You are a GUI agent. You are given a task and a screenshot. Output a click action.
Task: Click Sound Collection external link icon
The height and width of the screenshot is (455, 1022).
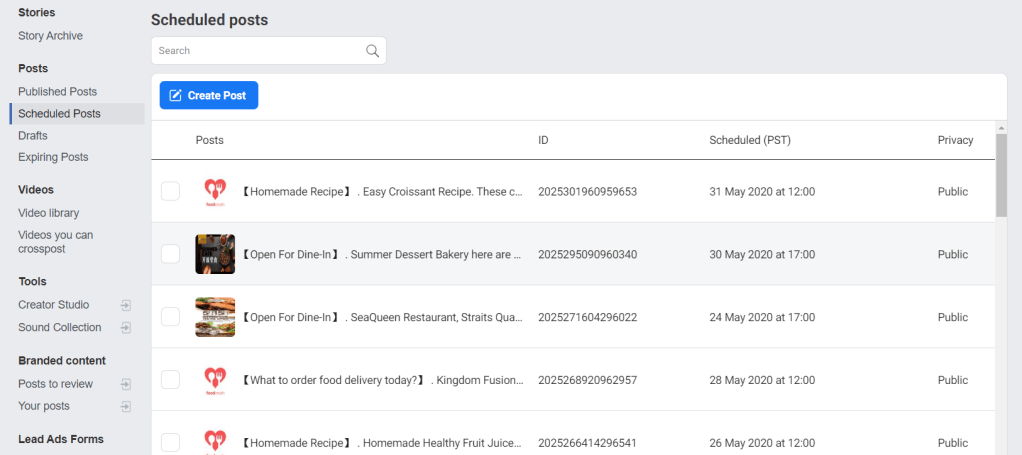pos(125,328)
